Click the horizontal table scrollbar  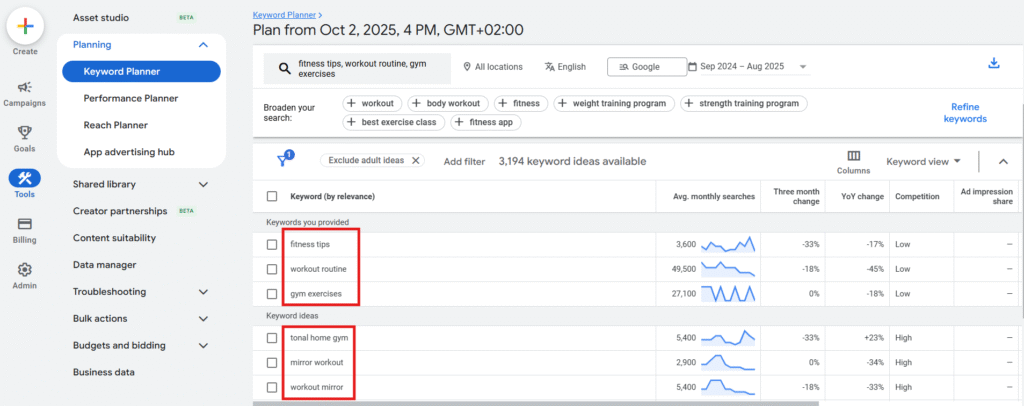coord(536,403)
